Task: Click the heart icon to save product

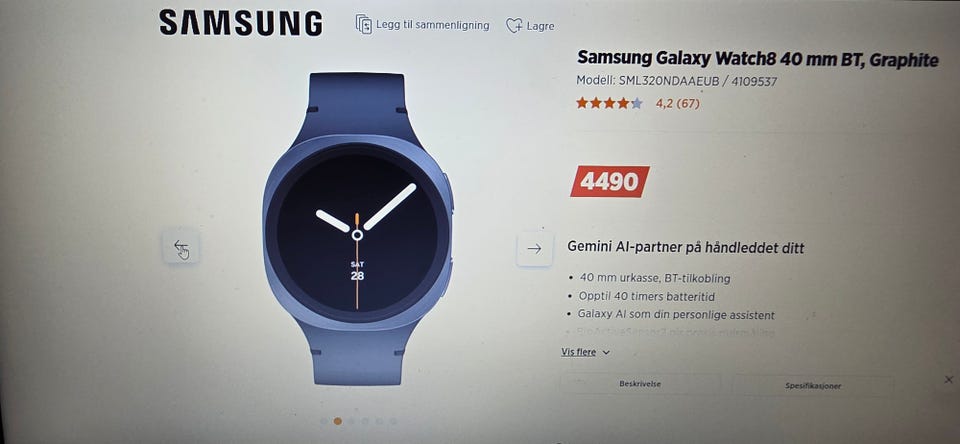Action: [x=514, y=26]
